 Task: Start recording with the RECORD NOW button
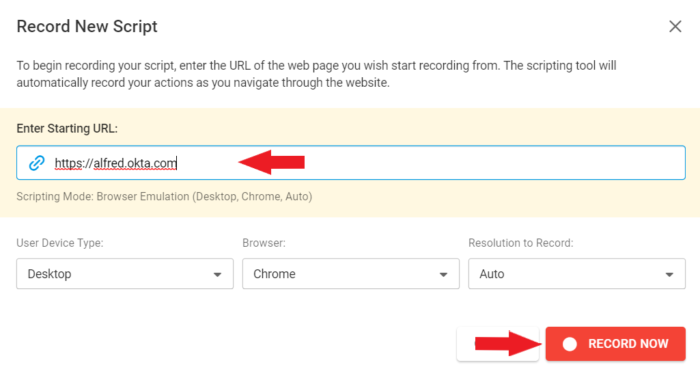click(616, 344)
